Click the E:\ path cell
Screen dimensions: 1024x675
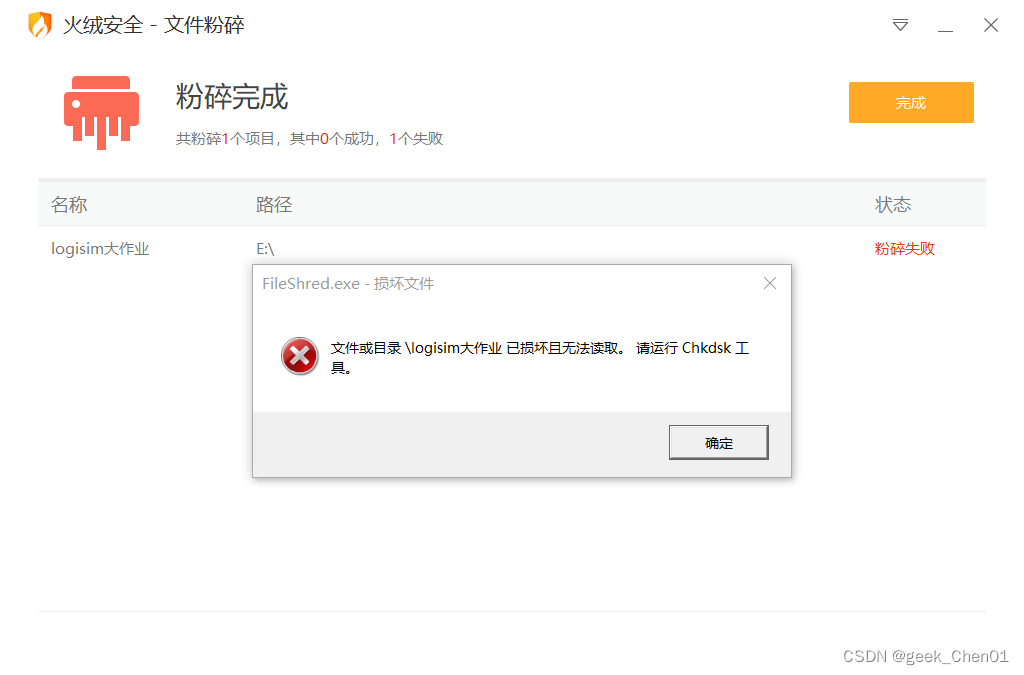coord(265,249)
